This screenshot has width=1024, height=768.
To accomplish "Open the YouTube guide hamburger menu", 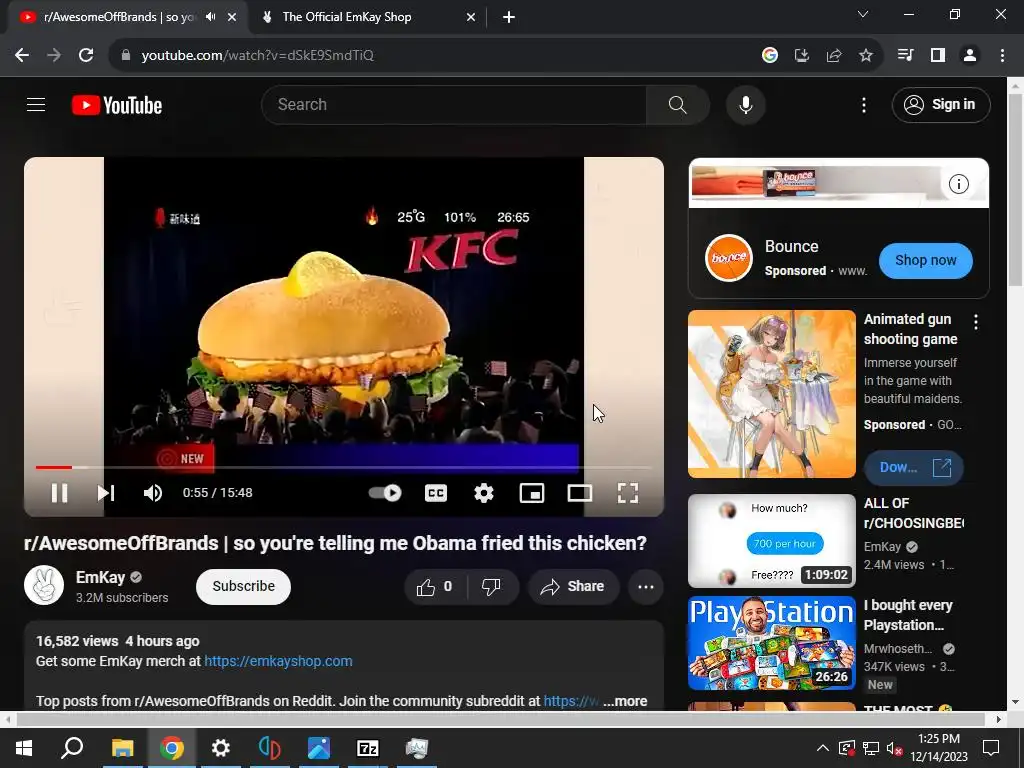I will tap(36, 104).
